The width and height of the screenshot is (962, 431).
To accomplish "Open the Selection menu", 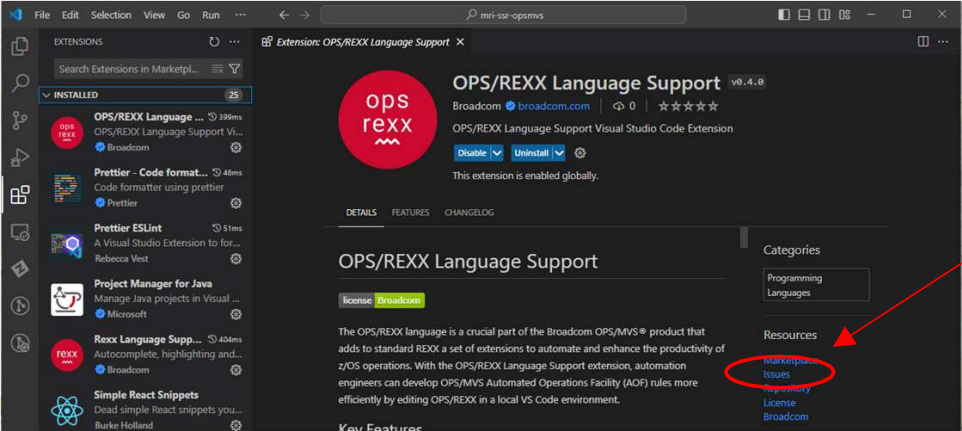I will coord(112,15).
